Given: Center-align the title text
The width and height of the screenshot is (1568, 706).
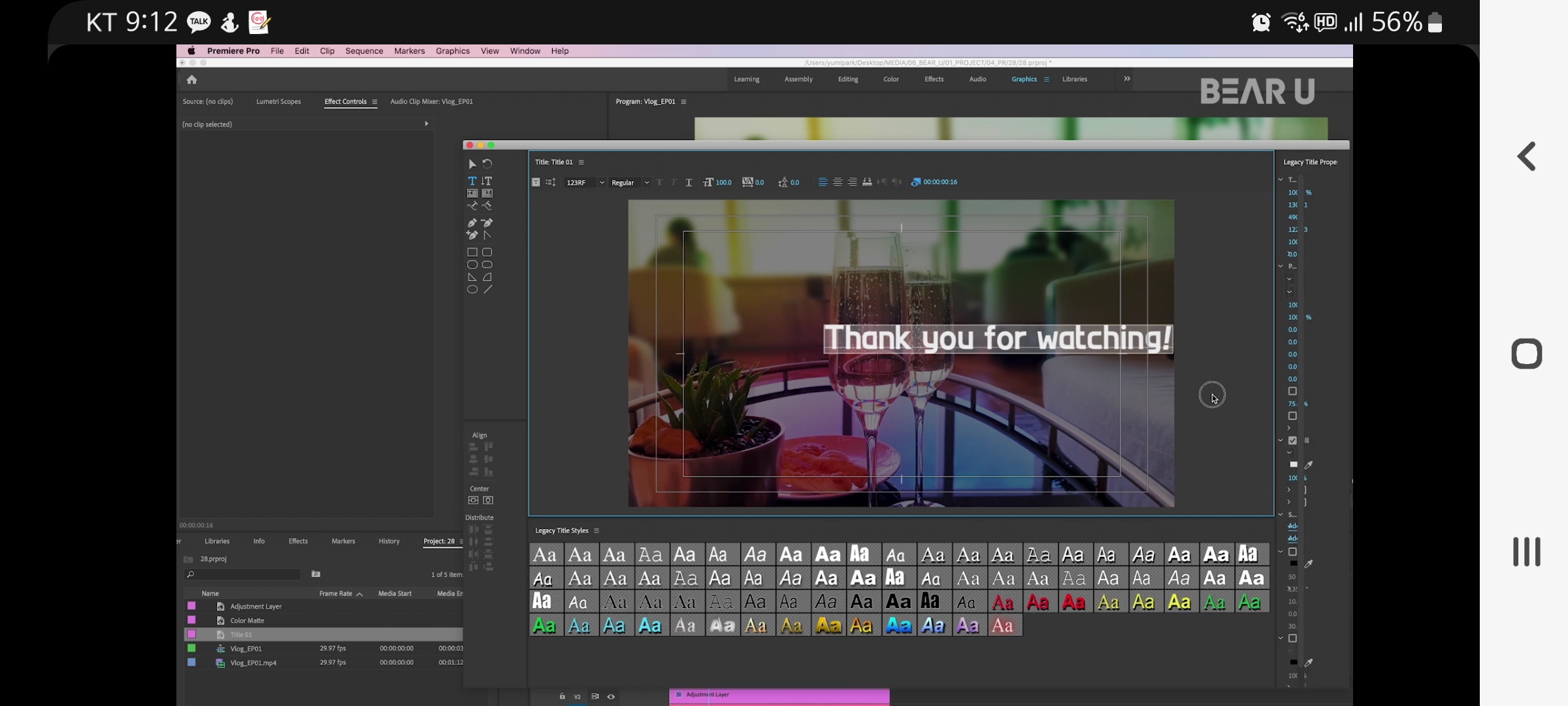Looking at the screenshot, I should 838,182.
